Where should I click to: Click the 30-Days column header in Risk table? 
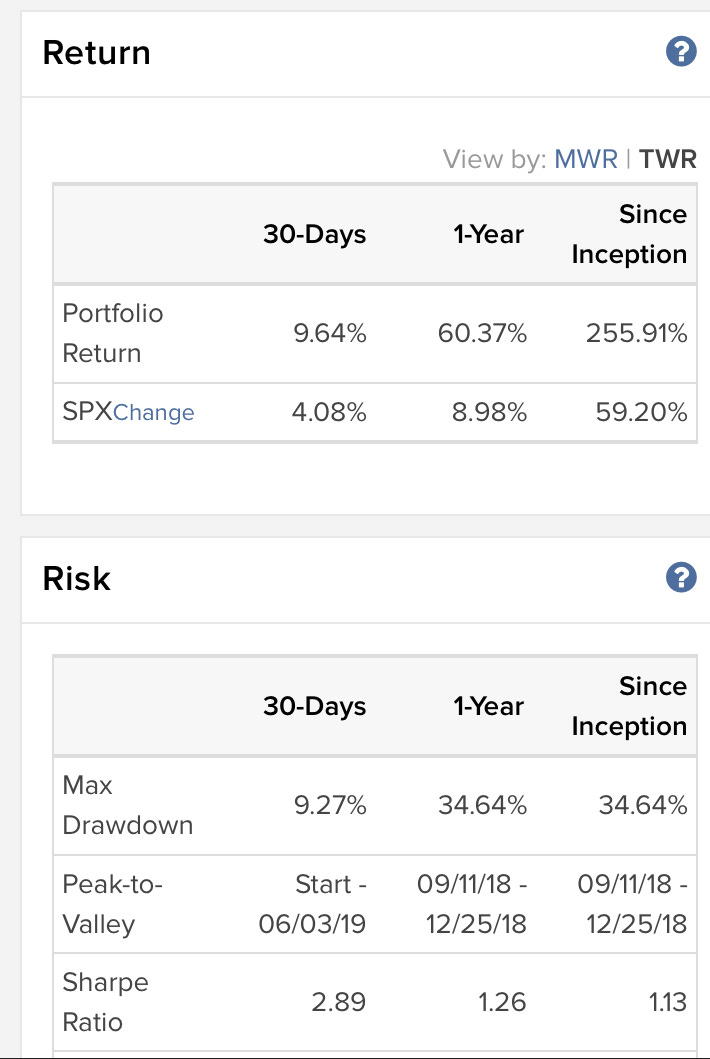tap(315, 706)
